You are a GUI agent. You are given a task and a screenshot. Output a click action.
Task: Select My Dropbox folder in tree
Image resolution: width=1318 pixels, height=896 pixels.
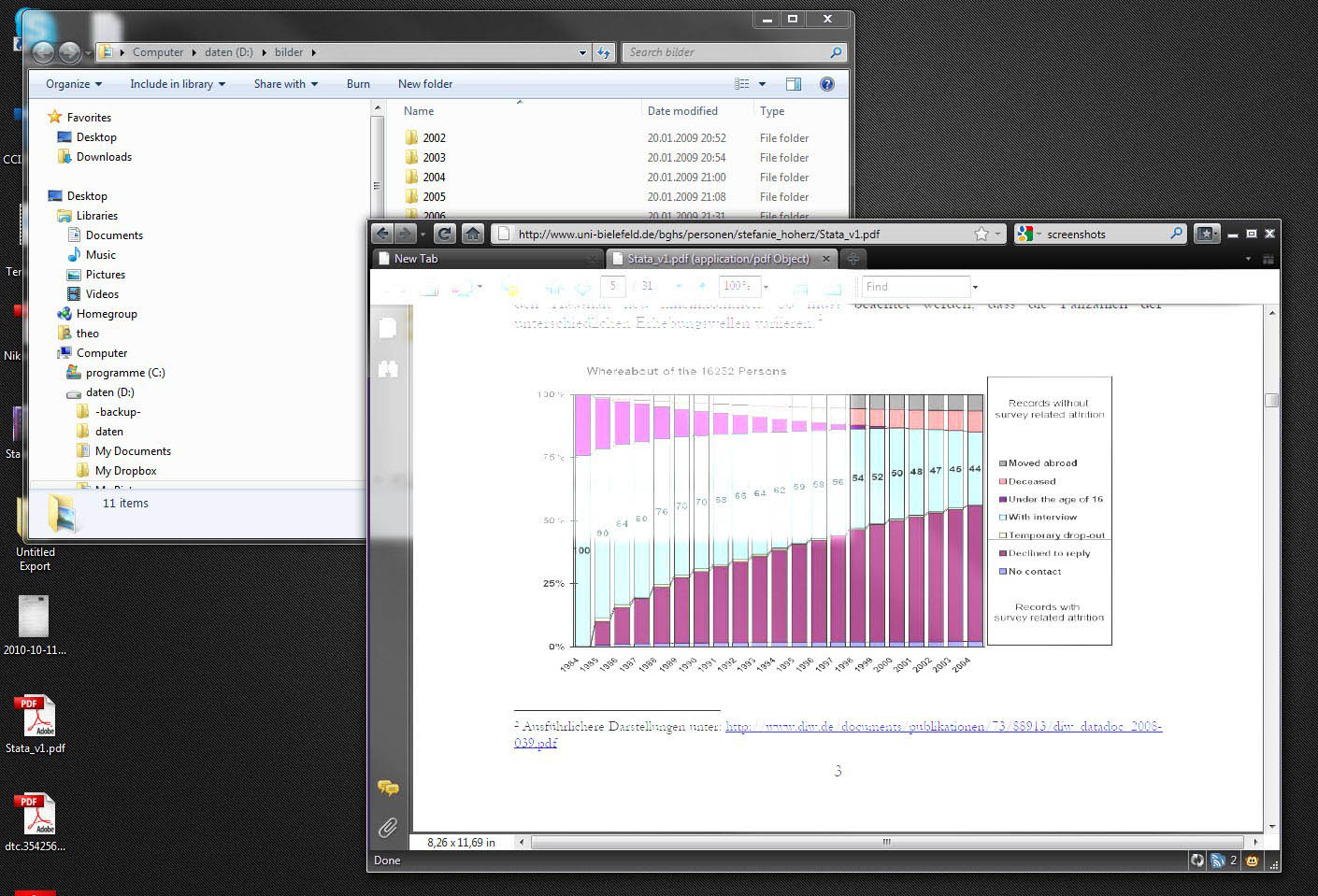125,471
